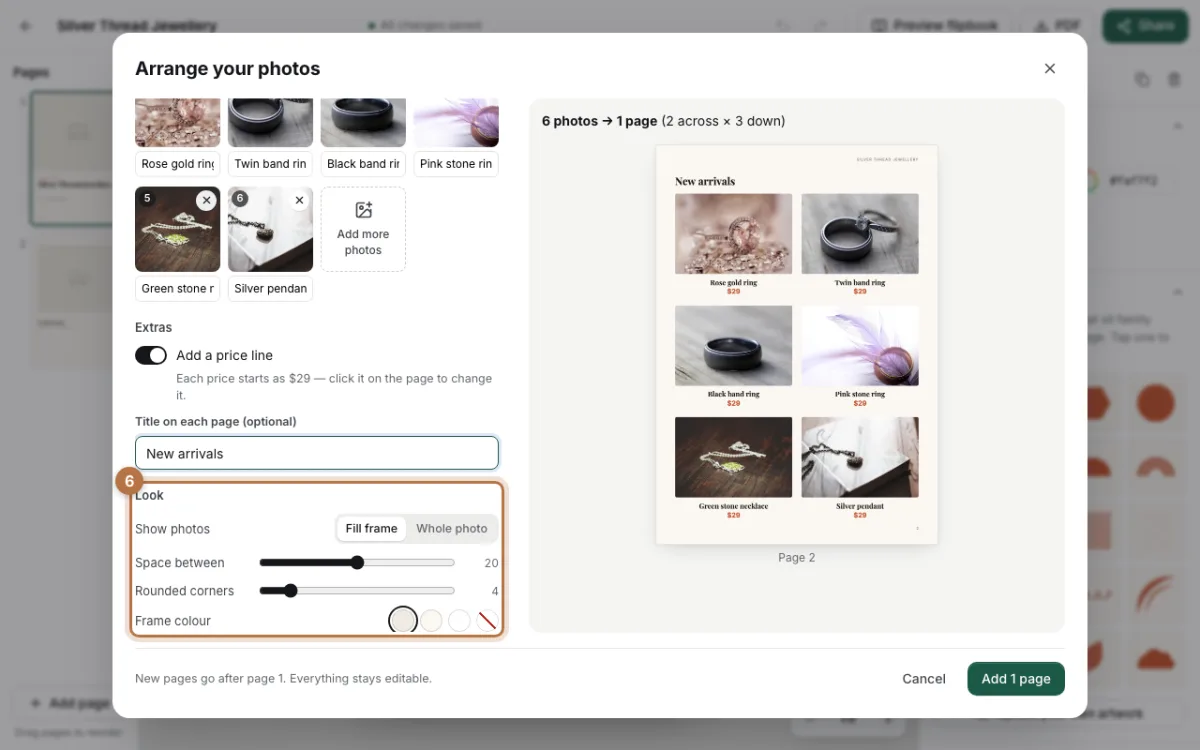
Task: Click the Pink stone ring photo in preview
Action: 860,345
